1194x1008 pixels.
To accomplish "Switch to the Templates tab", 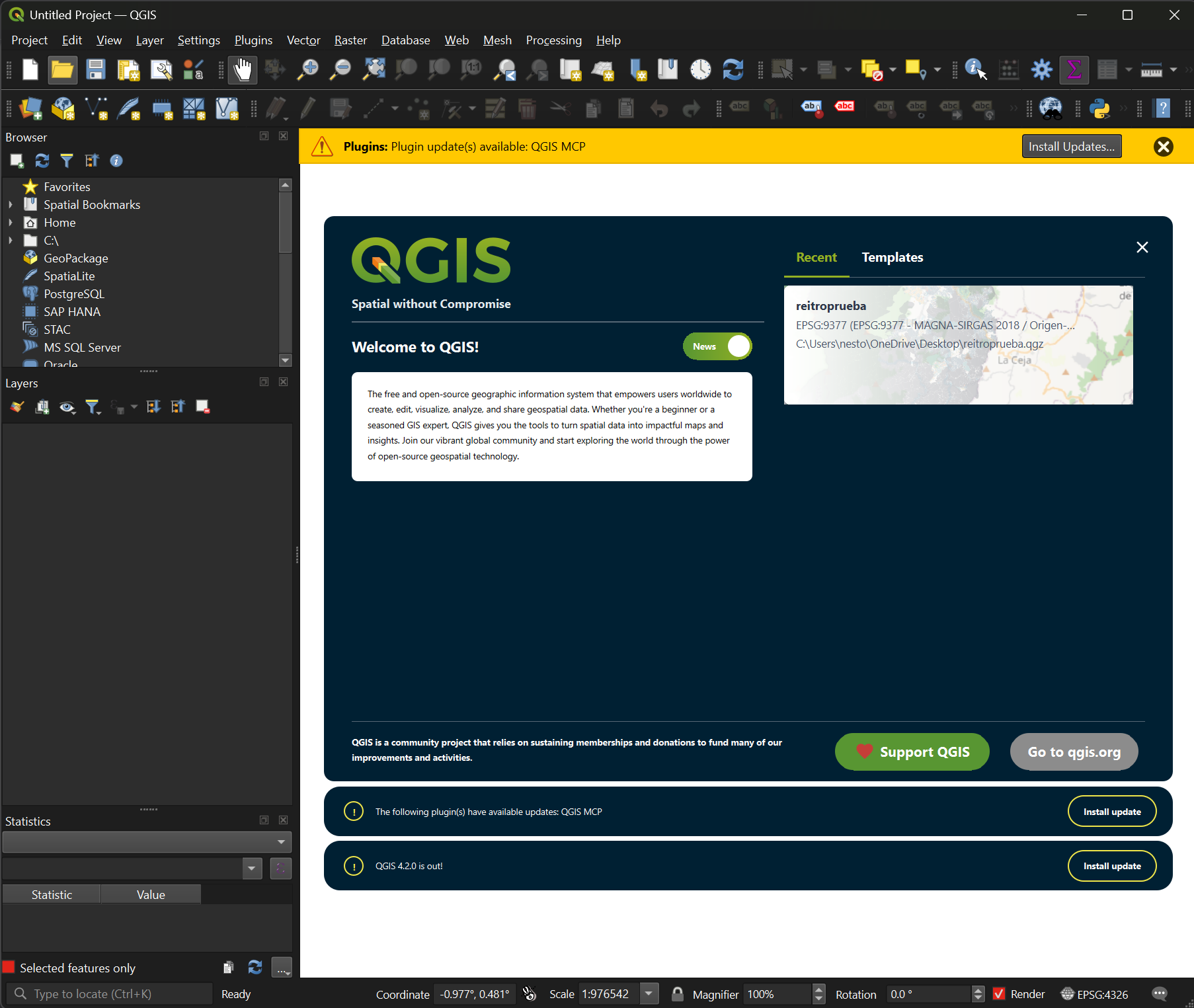I will tap(892, 258).
